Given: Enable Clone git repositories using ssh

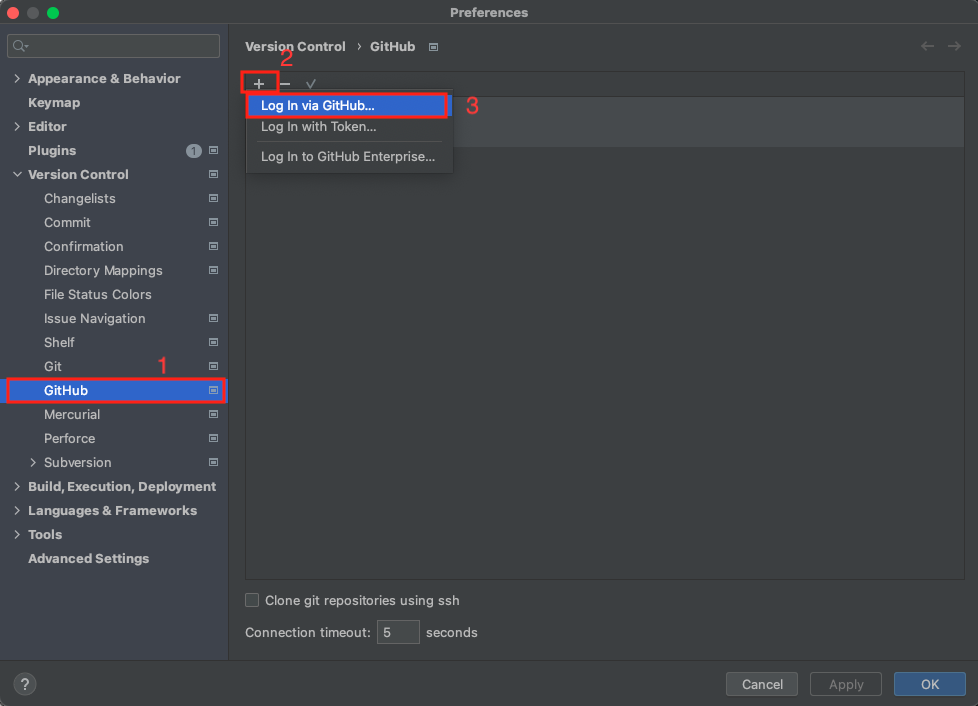Looking at the screenshot, I should (x=252, y=600).
